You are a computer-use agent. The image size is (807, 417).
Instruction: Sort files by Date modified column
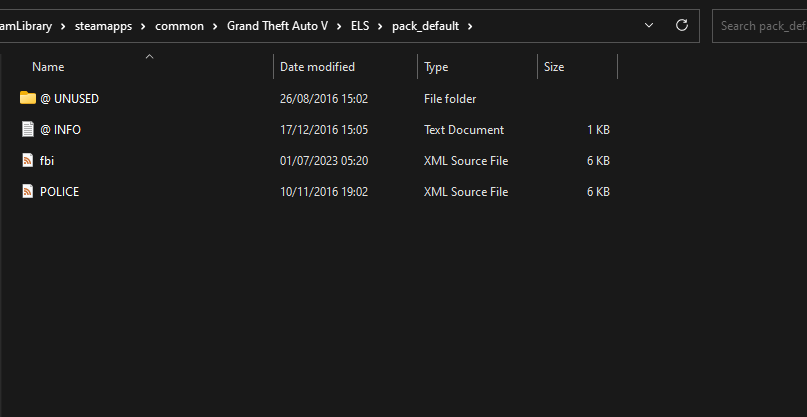click(317, 67)
